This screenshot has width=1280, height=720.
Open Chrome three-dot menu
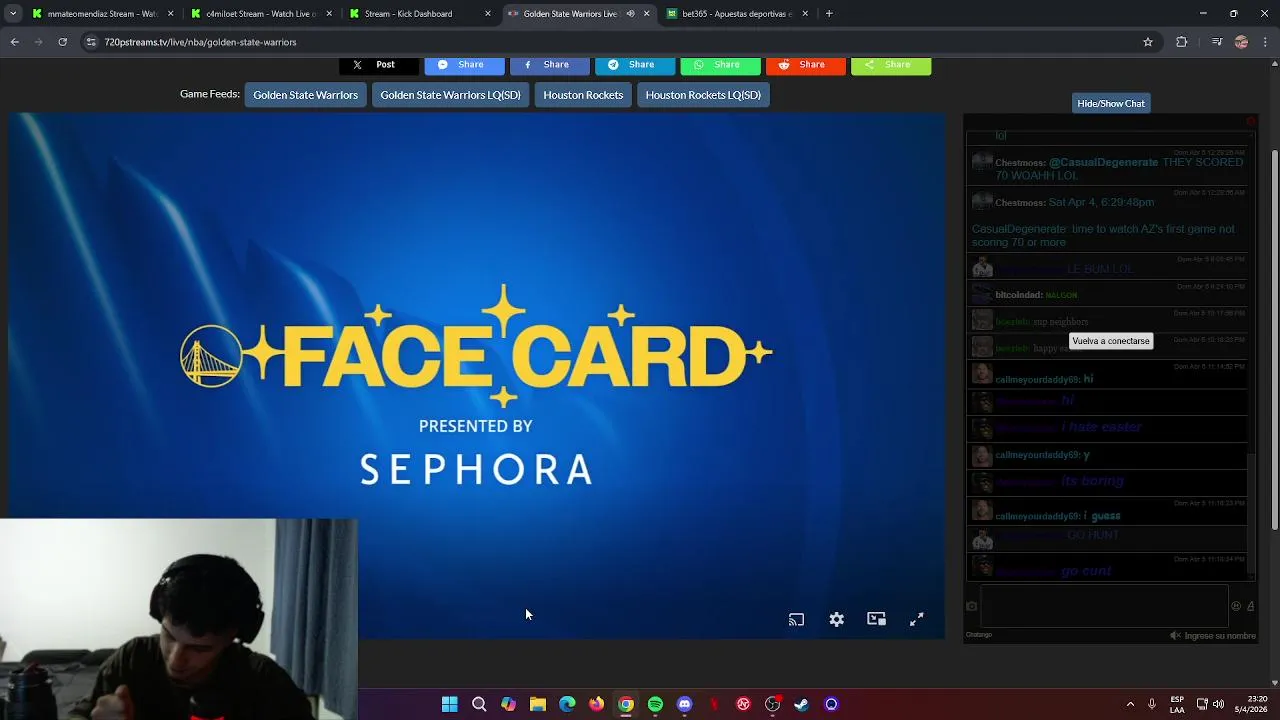[1266, 42]
